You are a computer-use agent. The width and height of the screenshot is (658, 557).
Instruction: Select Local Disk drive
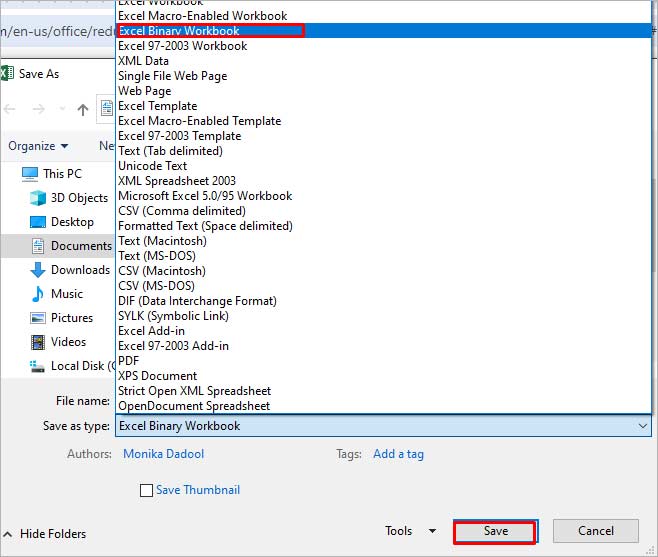point(72,366)
